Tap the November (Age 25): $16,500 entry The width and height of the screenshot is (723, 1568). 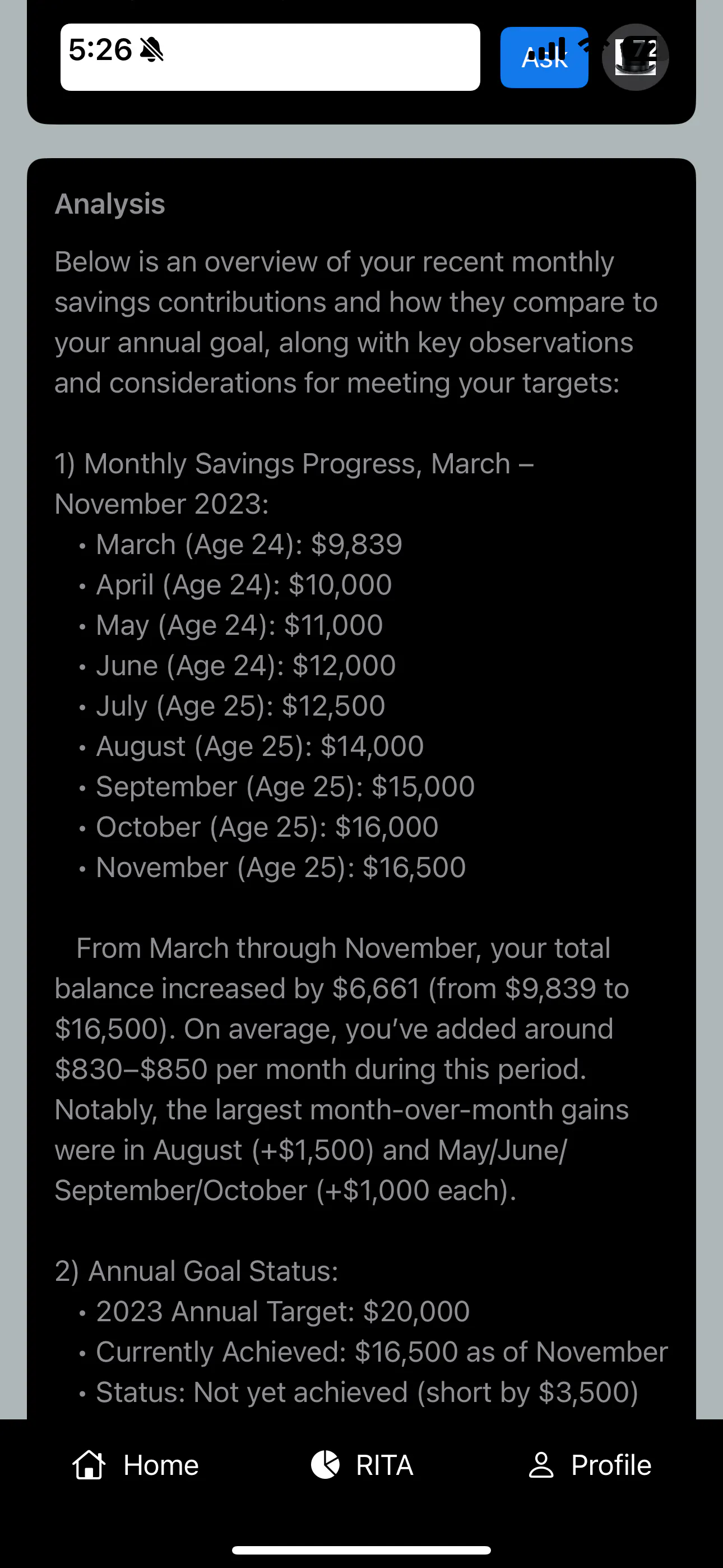click(x=281, y=868)
